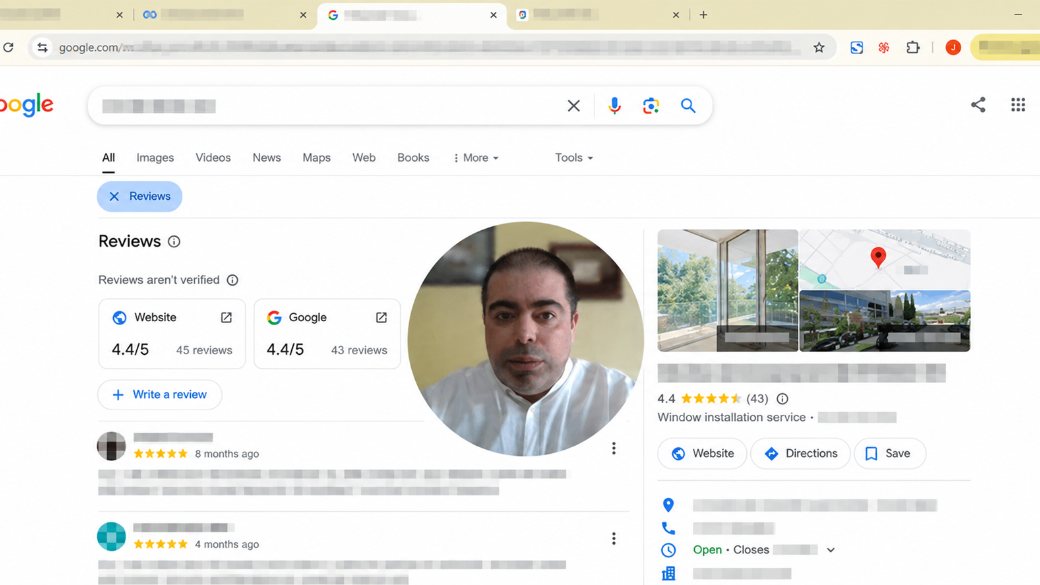The width and height of the screenshot is (1040, 585).
Task: Expand the opening hours chevron
Action: point(830,550)
